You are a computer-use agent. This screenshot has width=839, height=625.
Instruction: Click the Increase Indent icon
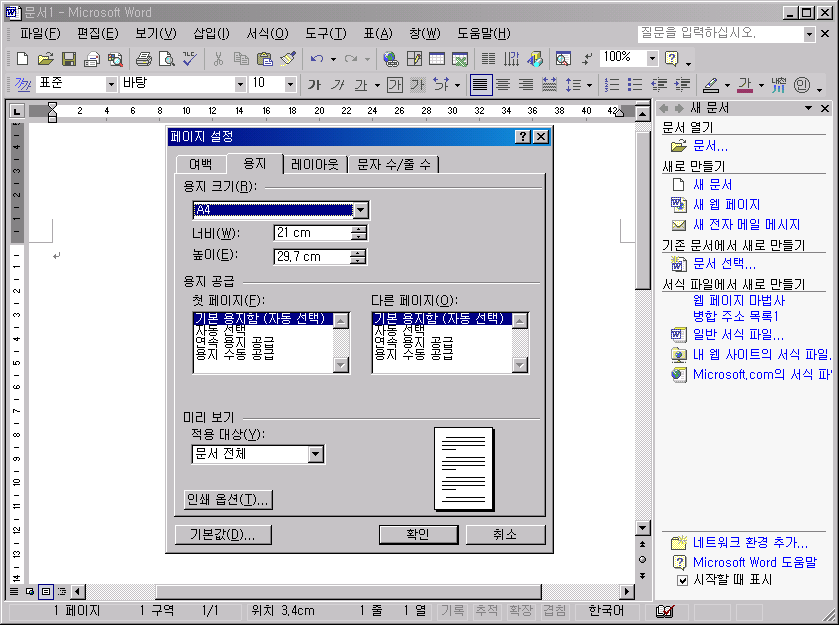(682, 85)
